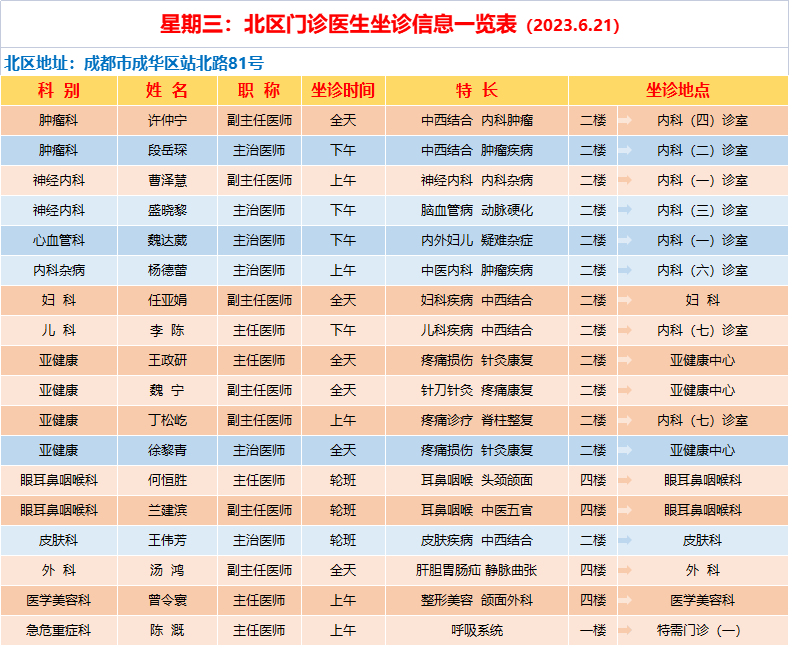Screen dimensions: 796x646
Task: Click 下午 in 魏达葳's row
Action: coord(343,240)
